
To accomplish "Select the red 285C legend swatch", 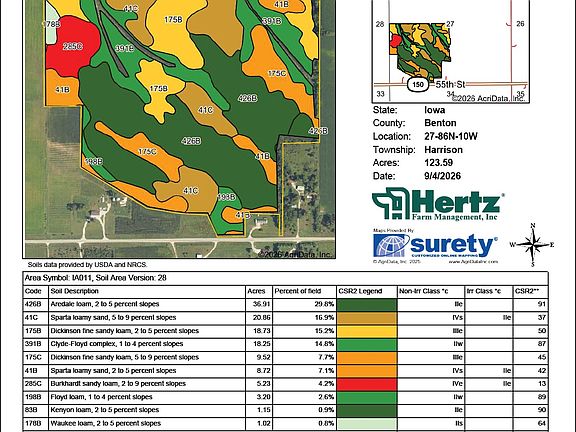I will (x=367, y=384).
